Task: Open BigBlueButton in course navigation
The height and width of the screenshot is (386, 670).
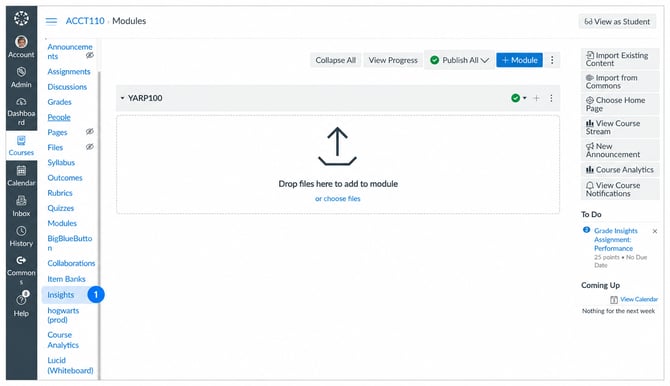Action: [x=70, y=243]
